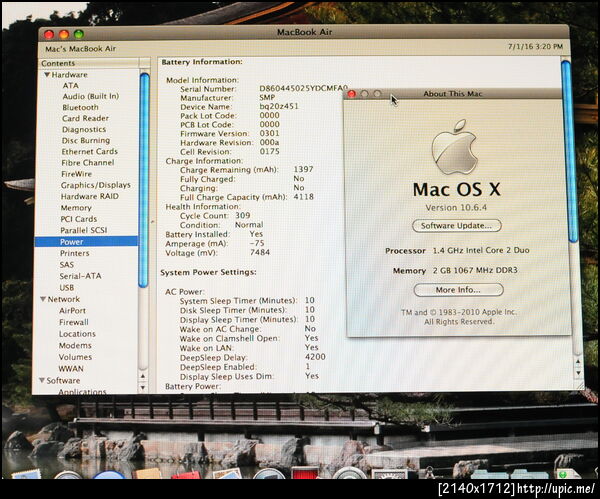Click the sidebar scroll up arrow
Image resolution: width=600 pixels, height=499 pixels.
coord(143,376)
